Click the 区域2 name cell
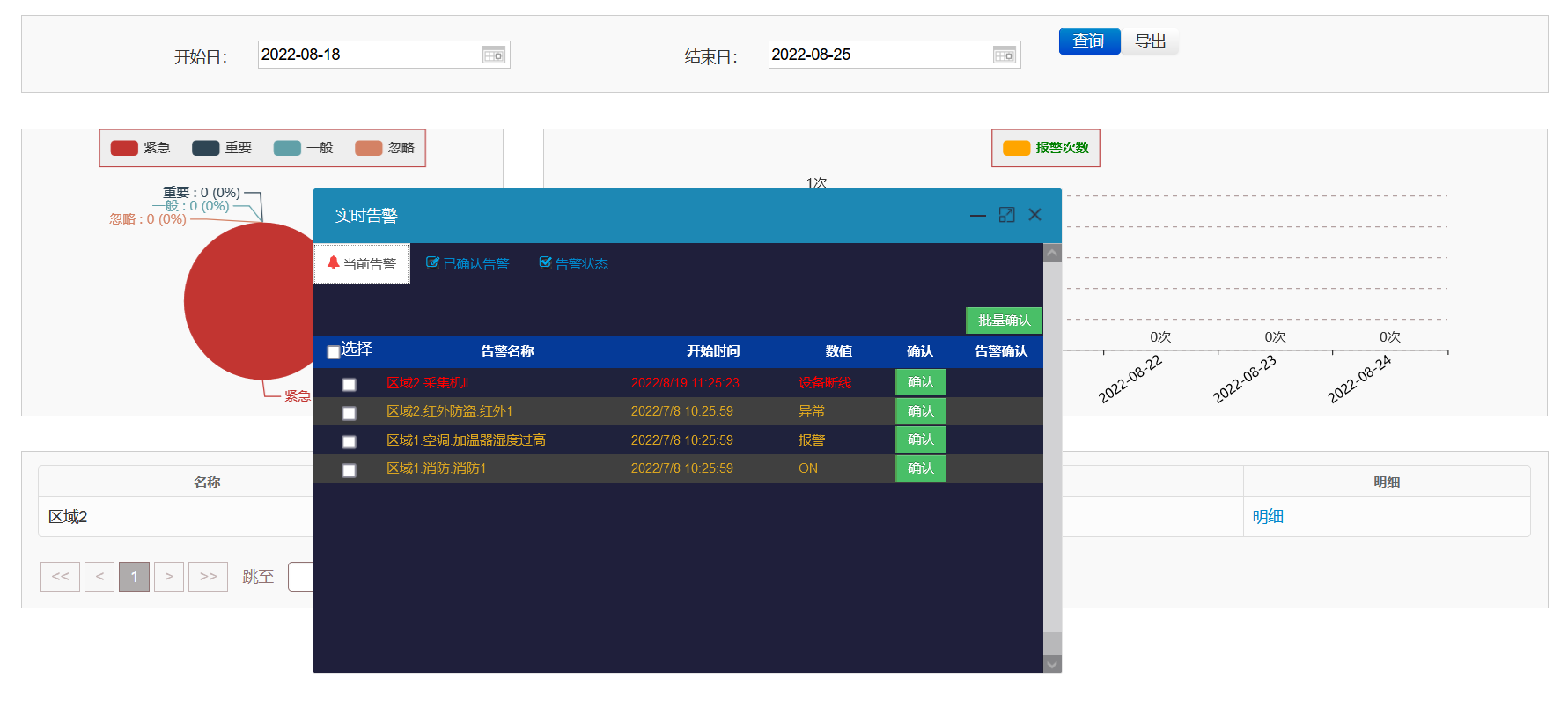The width and height of the screenshot is (1568, 708). [x=68, y=517]
